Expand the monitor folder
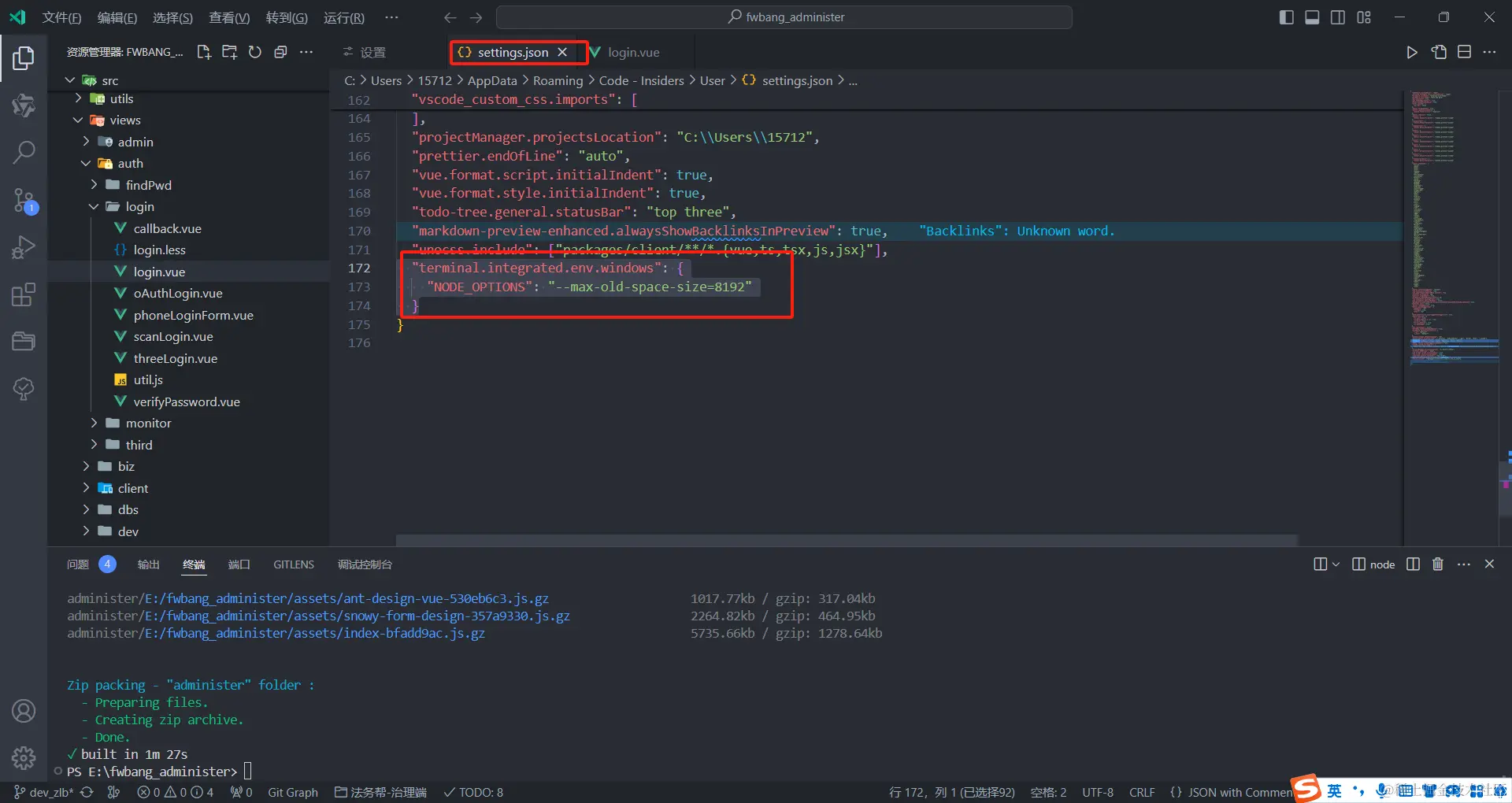 pyautogui.click(x=94, y=423)
